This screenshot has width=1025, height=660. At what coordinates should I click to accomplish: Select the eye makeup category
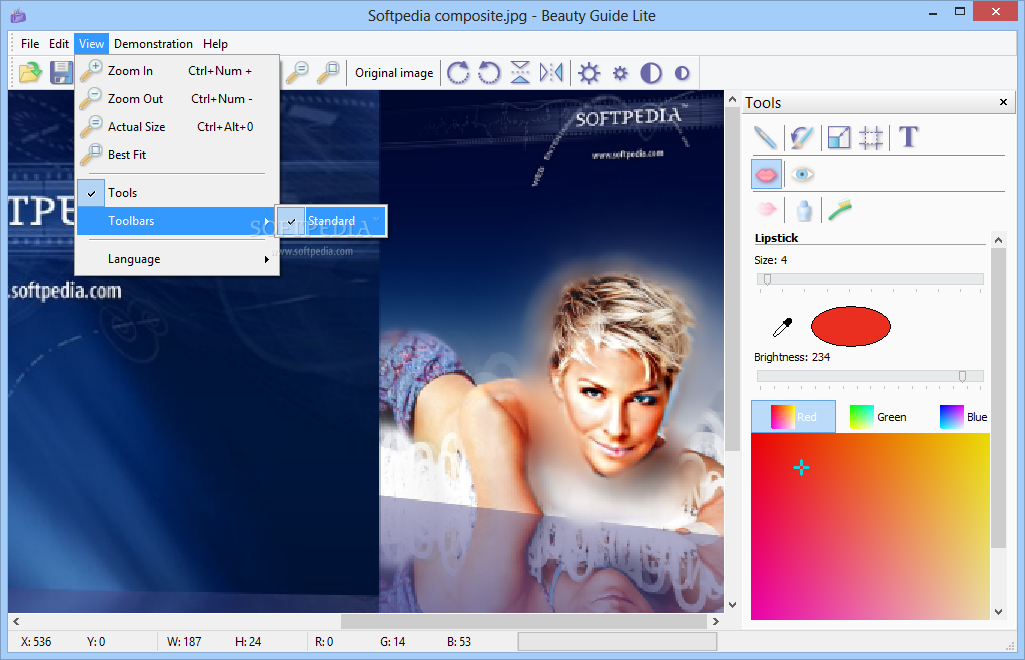tap(802, 174)
